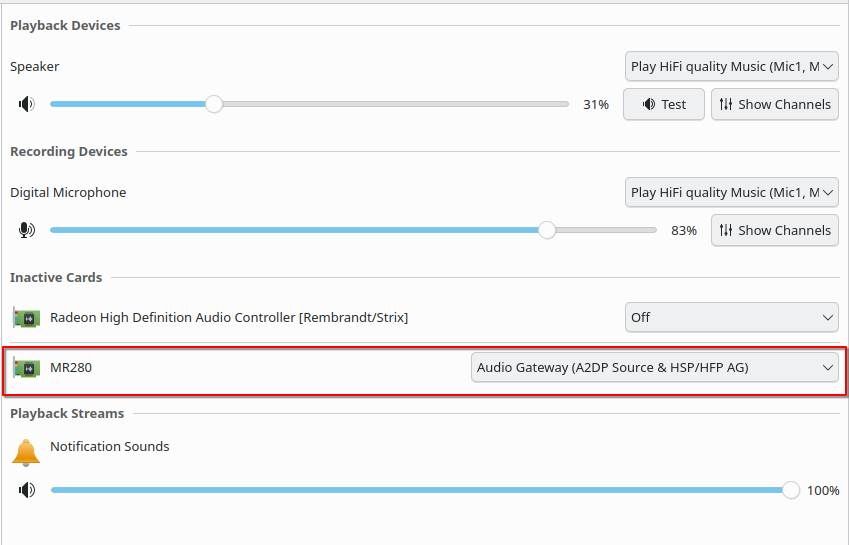Expand MR280 Audio Gateway profile dropdown
This screenshot has width=849, height=545.
coord(655,368)
